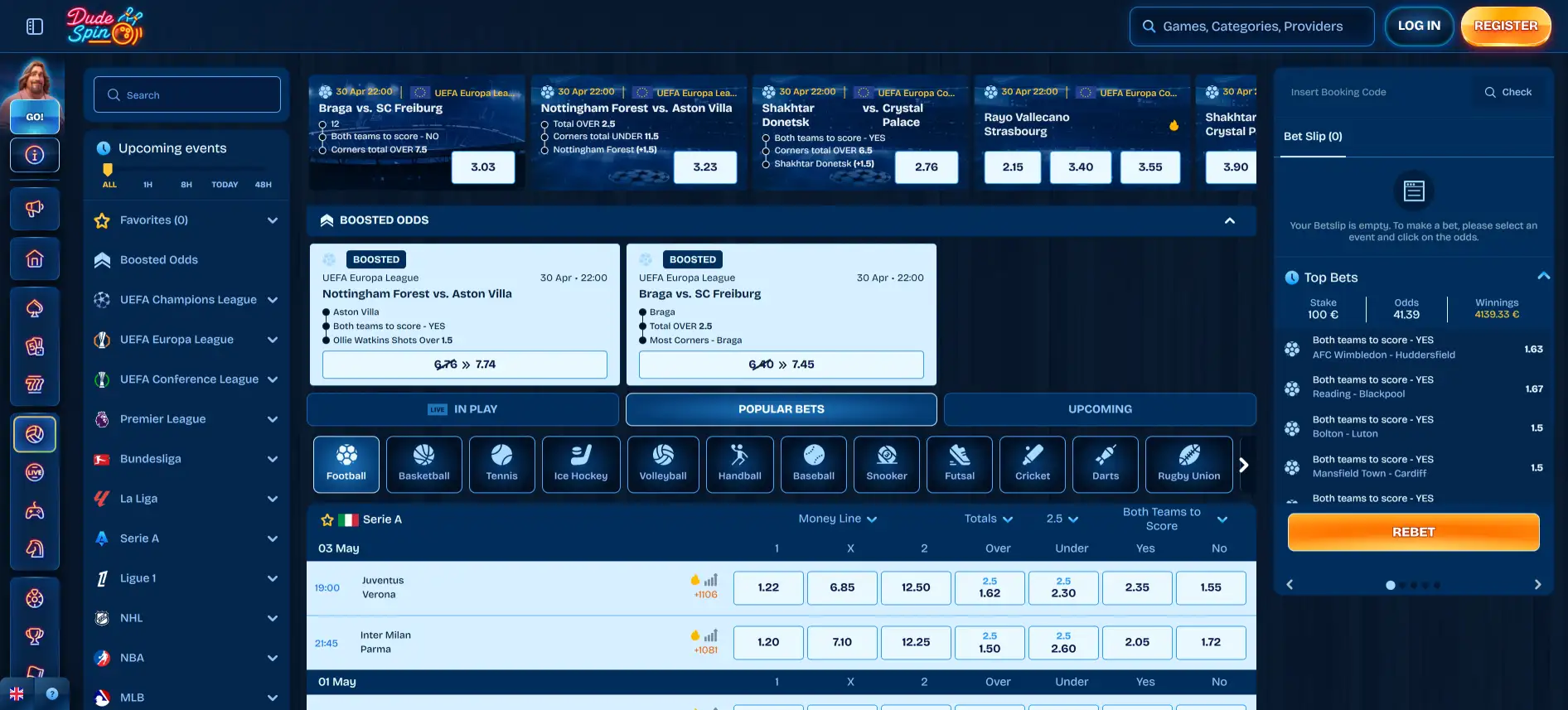Image resolution: width=1568 pixels, height=710 pixels.
Task: Select Handball sport tile
Action: [740, 465]
